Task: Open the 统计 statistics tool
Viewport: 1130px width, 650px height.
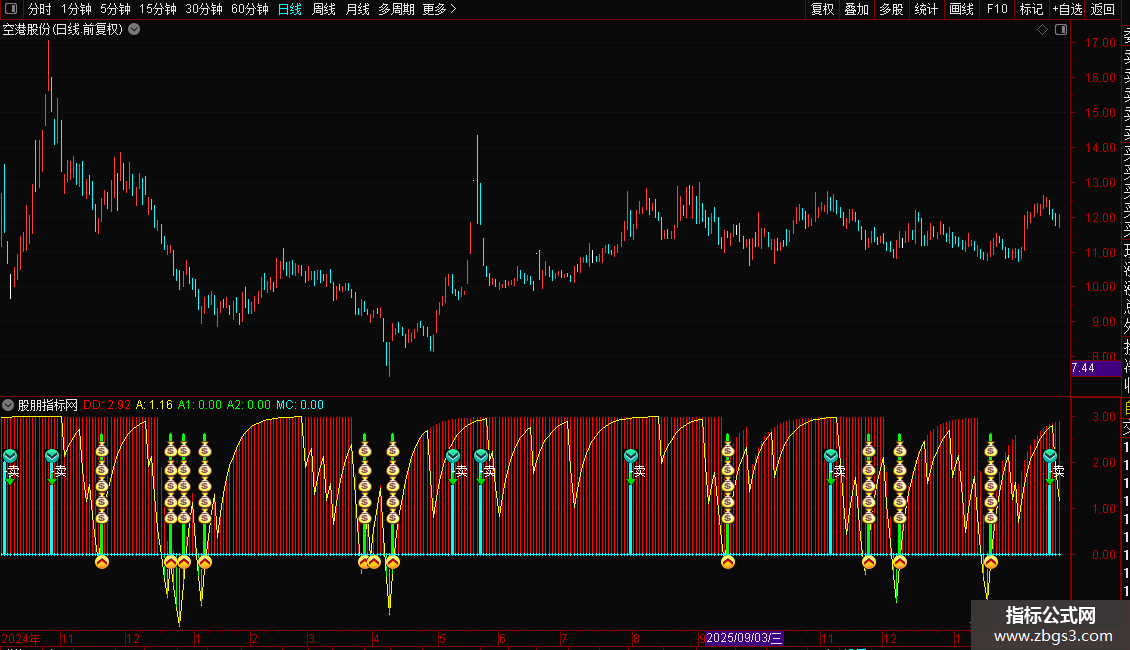Action: (926, 9)
